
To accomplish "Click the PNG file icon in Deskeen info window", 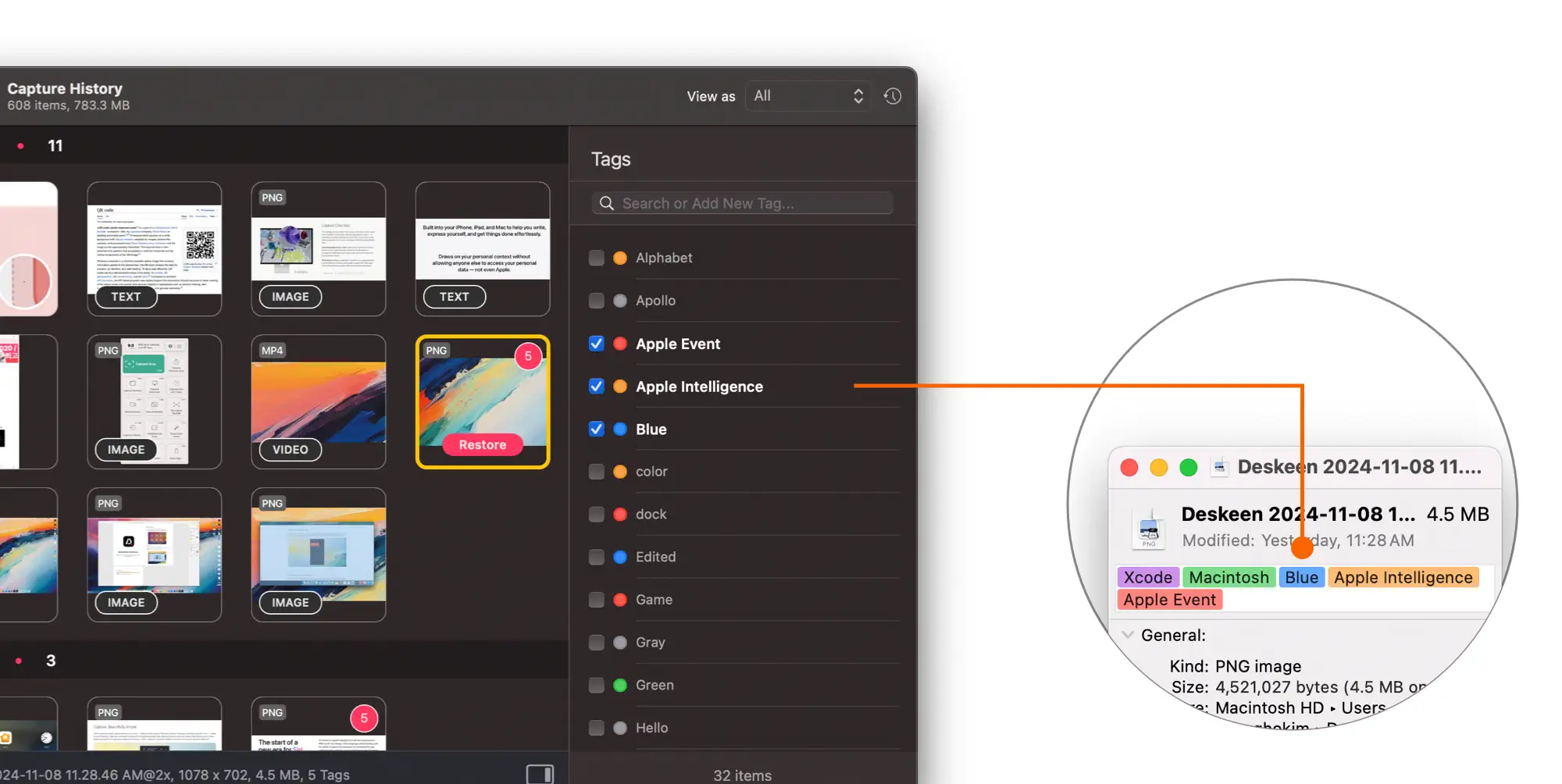I will click(x=1149, y=528).
